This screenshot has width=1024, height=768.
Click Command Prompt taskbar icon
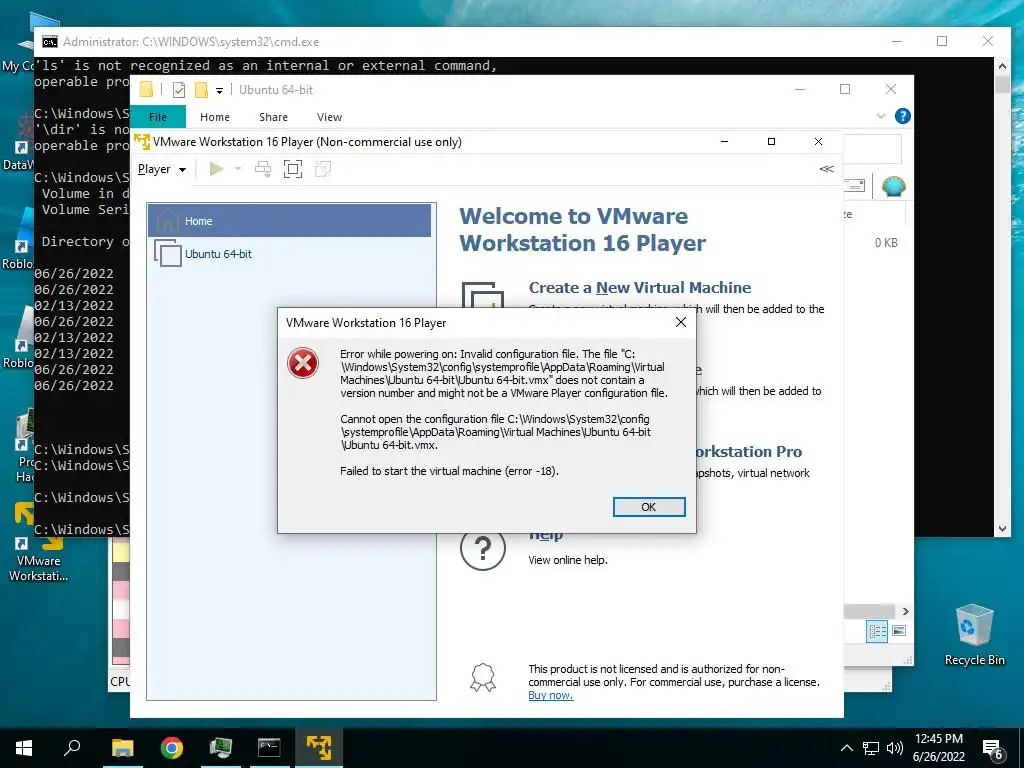point(269,748)
